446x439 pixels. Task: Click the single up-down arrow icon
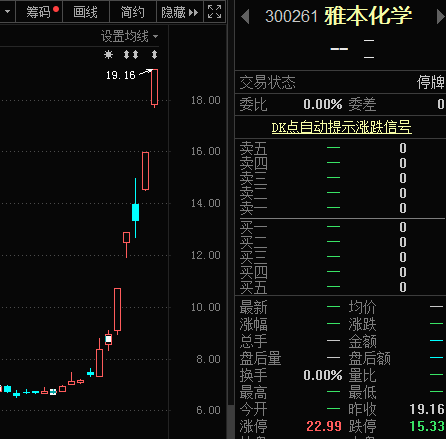154,54
